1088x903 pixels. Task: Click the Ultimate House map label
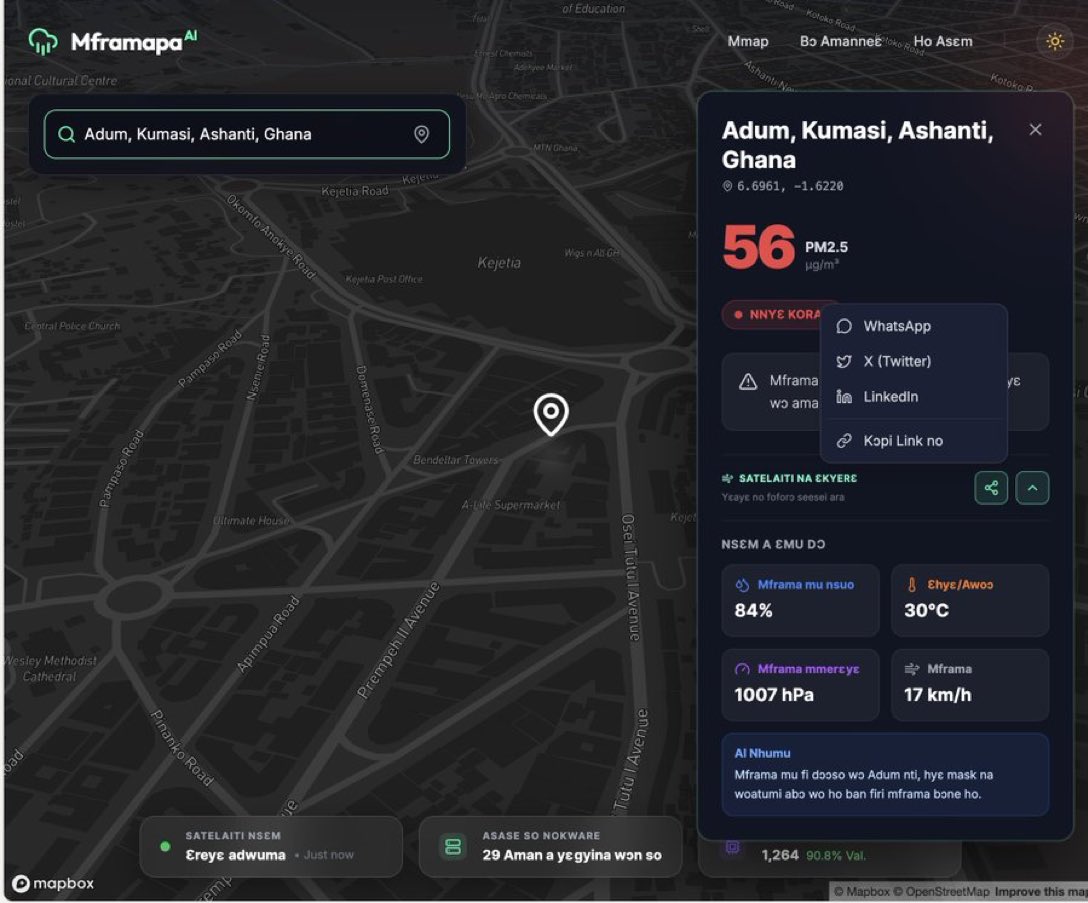coord(250,521)
